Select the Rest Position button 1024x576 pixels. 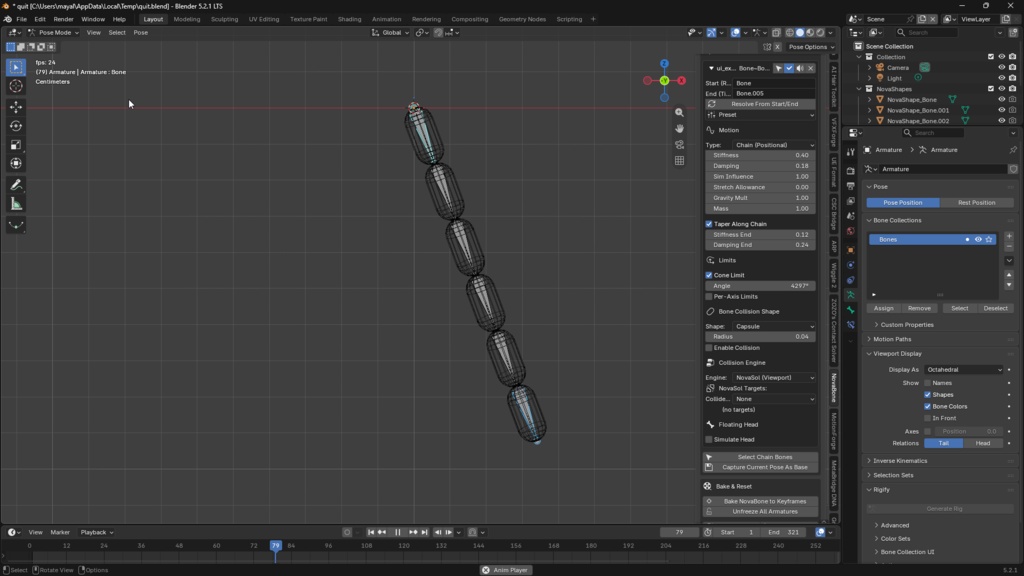click(976, 202)
